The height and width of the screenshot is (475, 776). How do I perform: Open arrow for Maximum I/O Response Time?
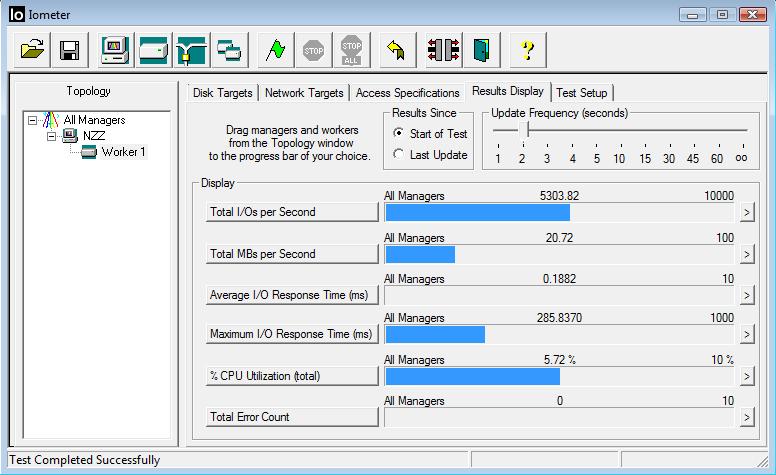[x=747, y=335]
